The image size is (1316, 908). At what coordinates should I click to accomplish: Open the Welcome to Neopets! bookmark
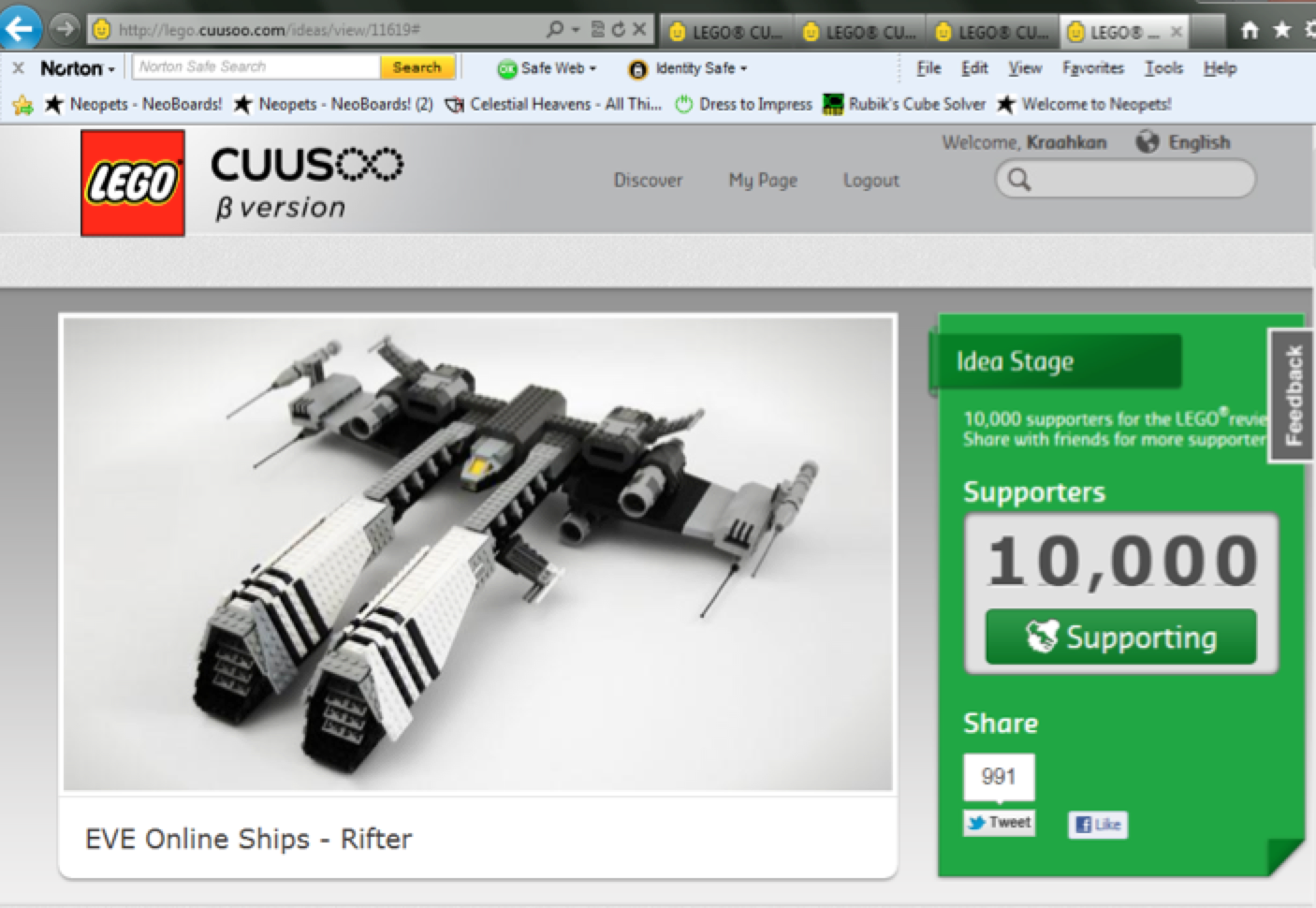tap(1084, 104)
